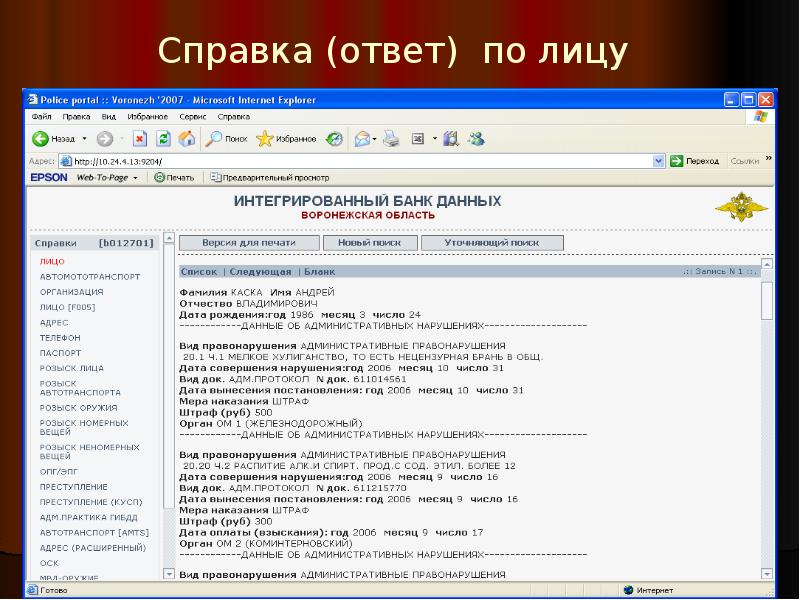Screen dimensions: 800x600
Task: Click the Уточняющий поиск button
Action: tap(493, 242)
